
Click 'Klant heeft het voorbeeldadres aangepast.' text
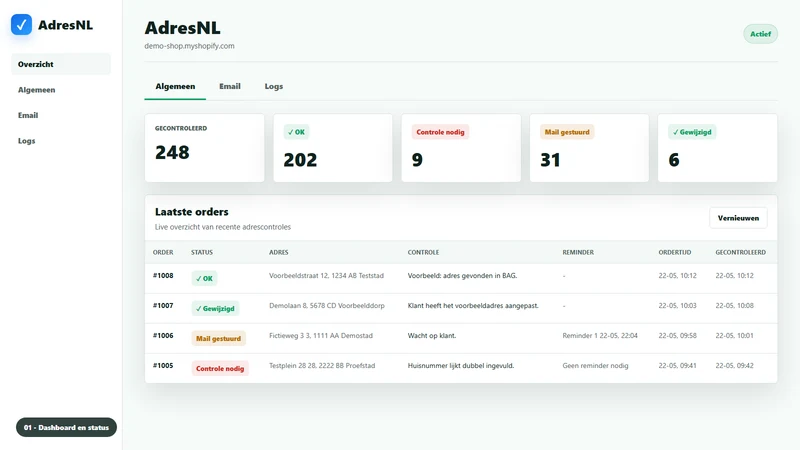pyautogui.click(x=473, y=306)
